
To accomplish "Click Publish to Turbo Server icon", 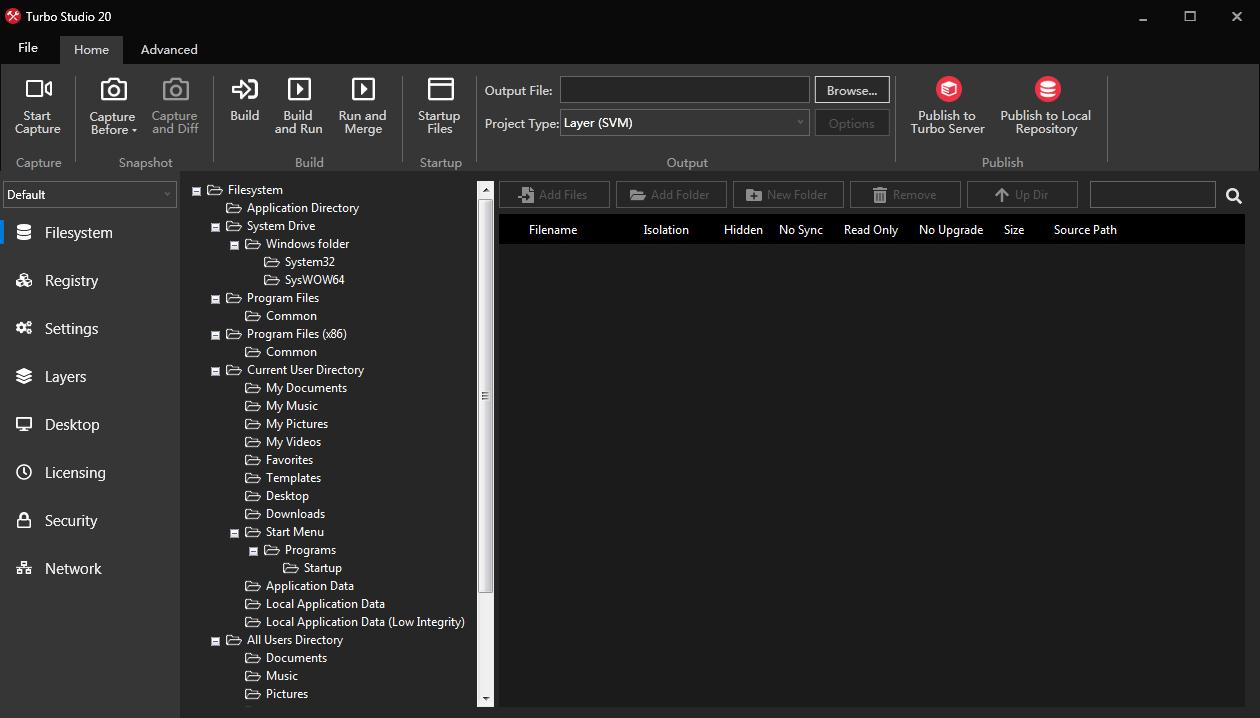I will pyautogui.click(x=948, y=90).
